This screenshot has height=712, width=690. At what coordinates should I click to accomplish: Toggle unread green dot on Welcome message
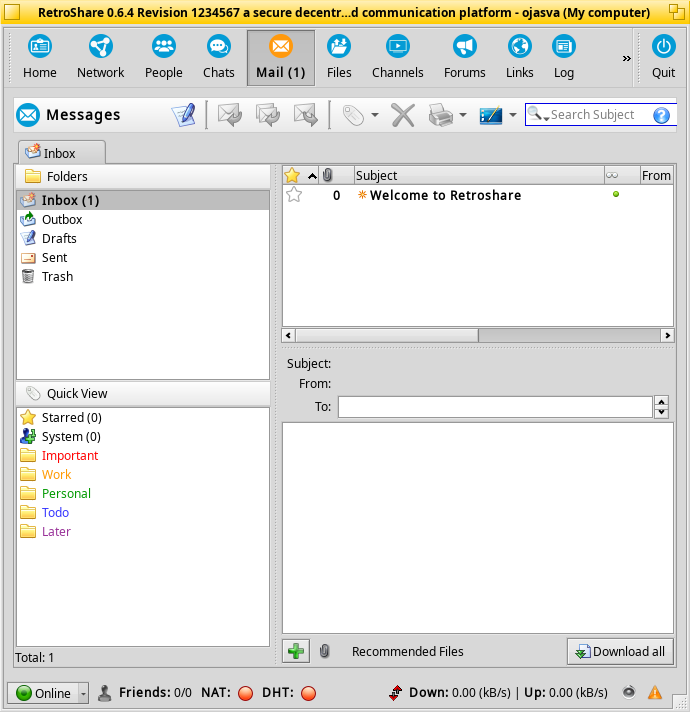(616, 194)
